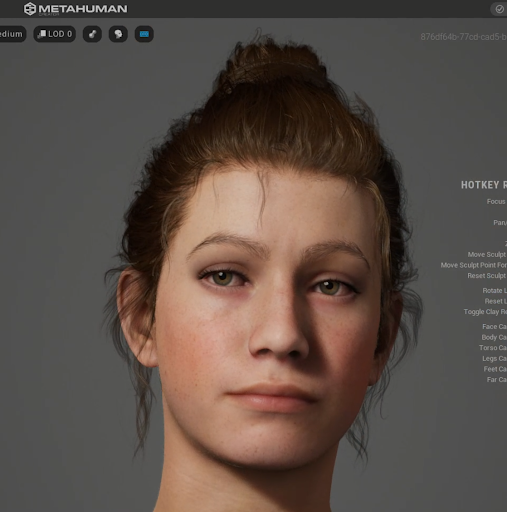The width and height of the screenshot is (507, 512).
Task: Click the MetaHuman Creator logo
Action: click(75, 9)
